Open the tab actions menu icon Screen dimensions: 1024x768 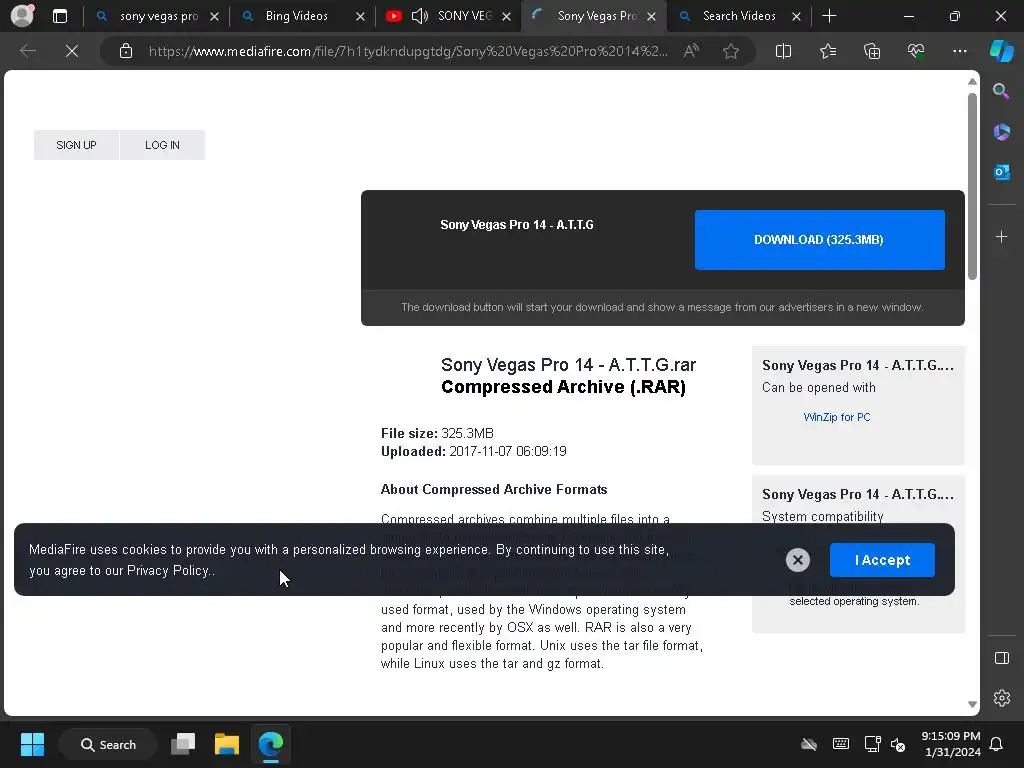pos(59,16)
